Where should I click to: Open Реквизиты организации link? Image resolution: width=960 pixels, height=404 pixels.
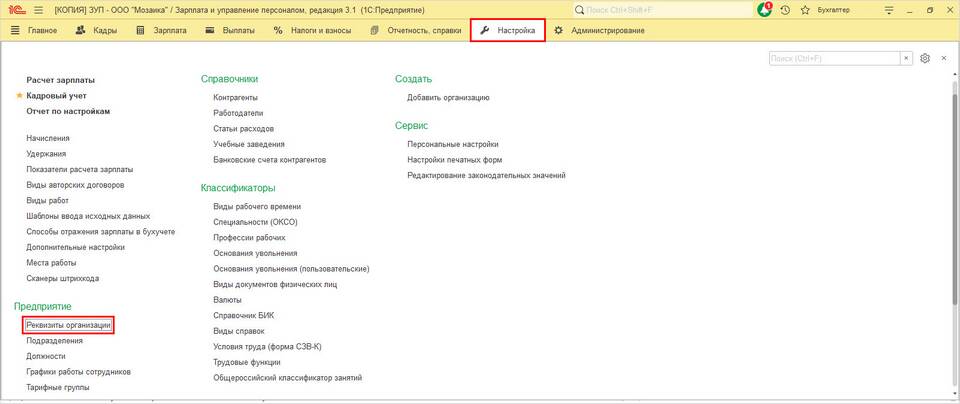coord(69,325)
